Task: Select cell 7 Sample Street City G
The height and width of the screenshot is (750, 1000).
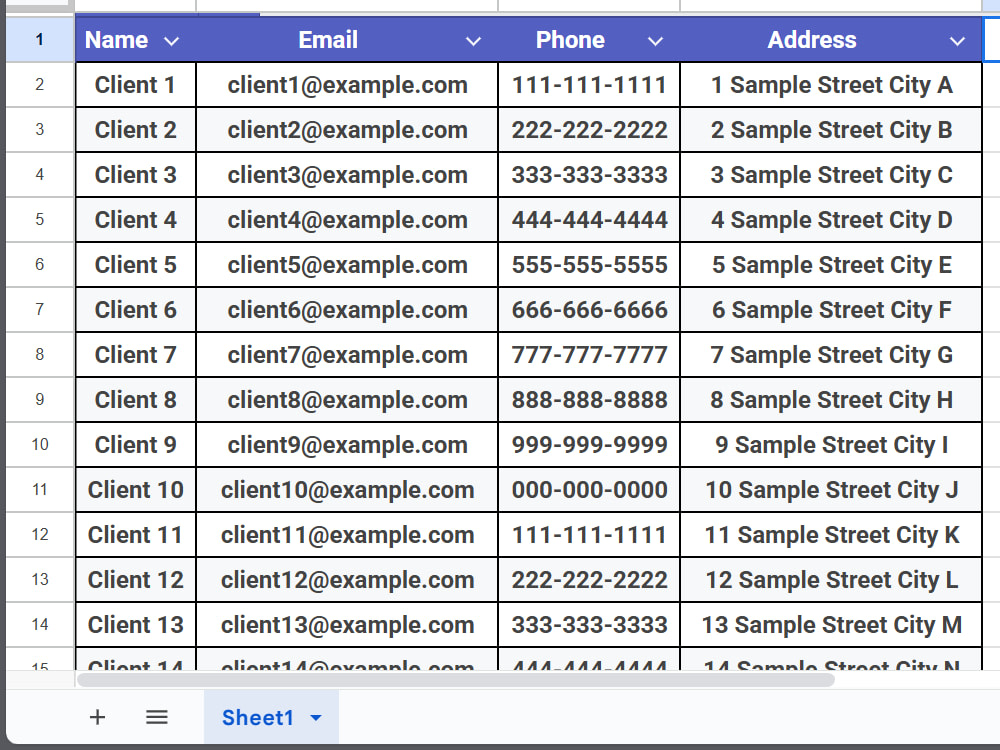Action: 831,355
